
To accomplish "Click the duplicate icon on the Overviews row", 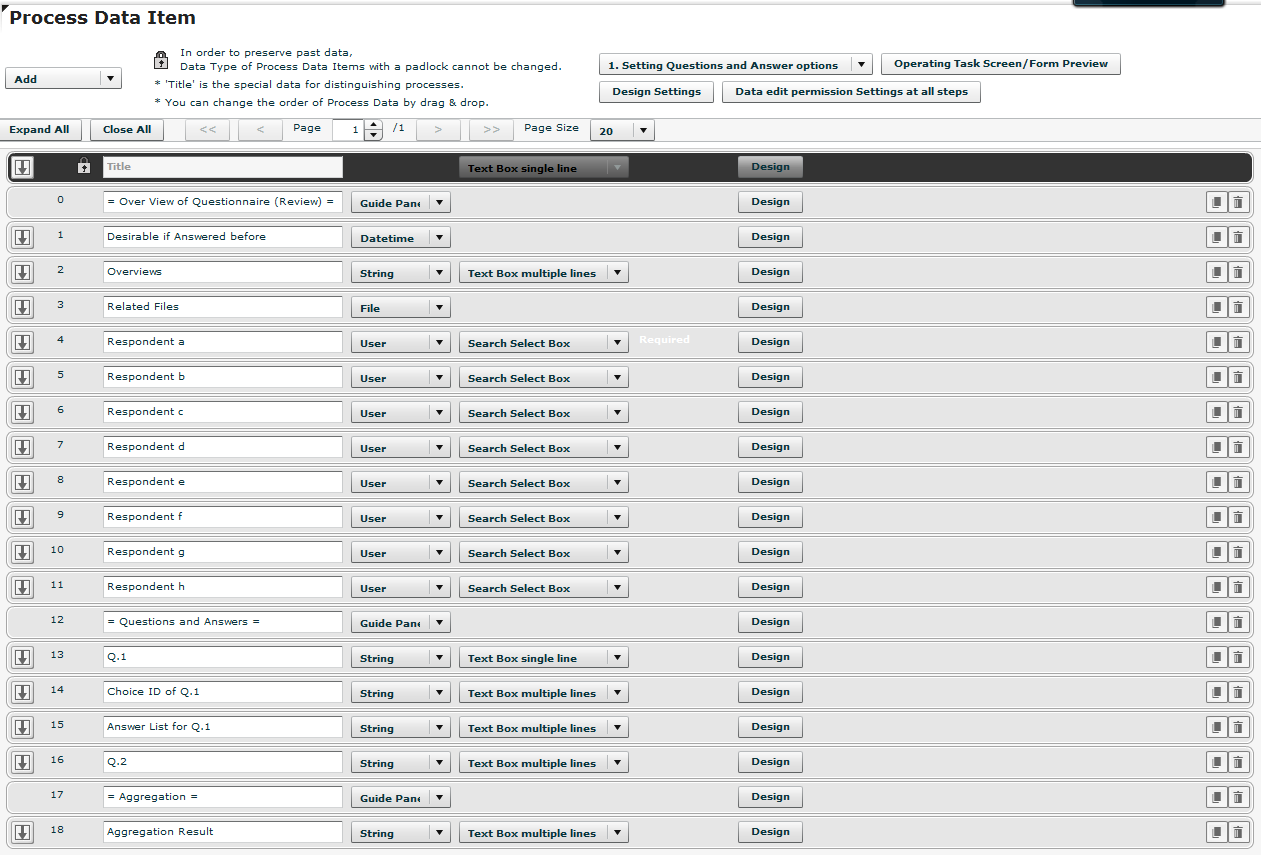I will click(1216, 272).
